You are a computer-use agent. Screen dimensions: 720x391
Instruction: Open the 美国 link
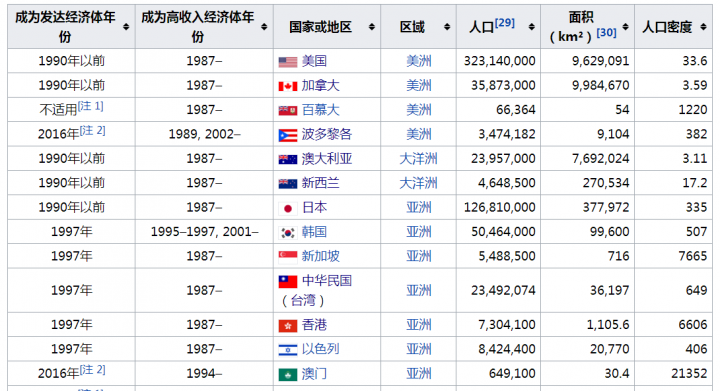314,61
